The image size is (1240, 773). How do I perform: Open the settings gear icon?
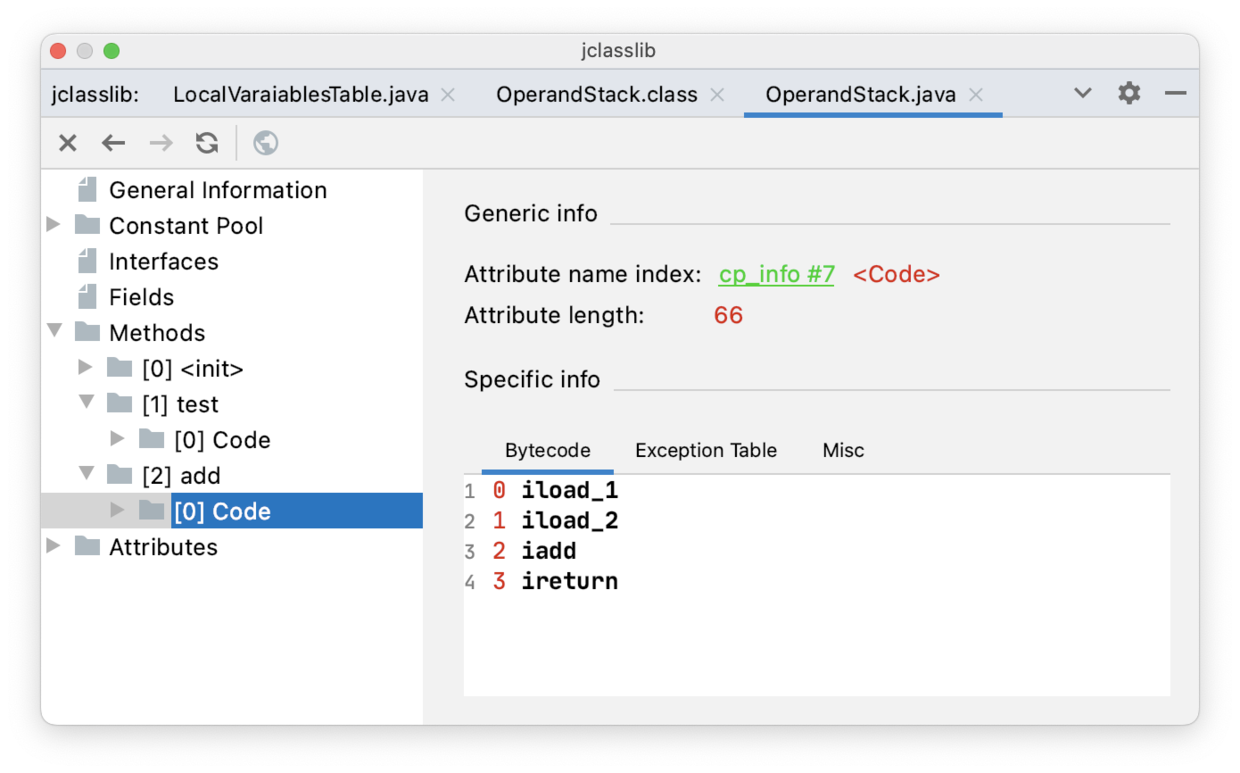(x=1129, y=93)
